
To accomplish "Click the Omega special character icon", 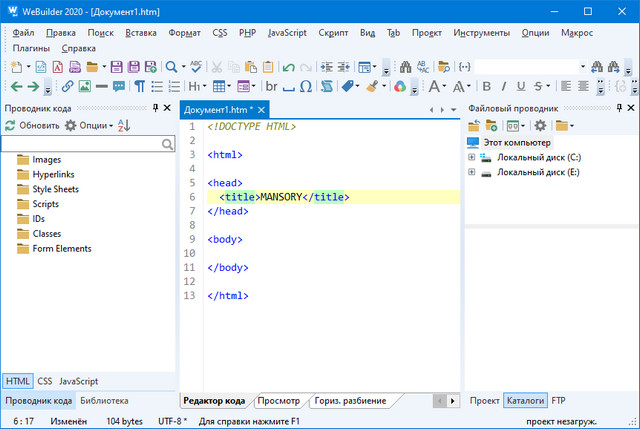I will [306, 87].
